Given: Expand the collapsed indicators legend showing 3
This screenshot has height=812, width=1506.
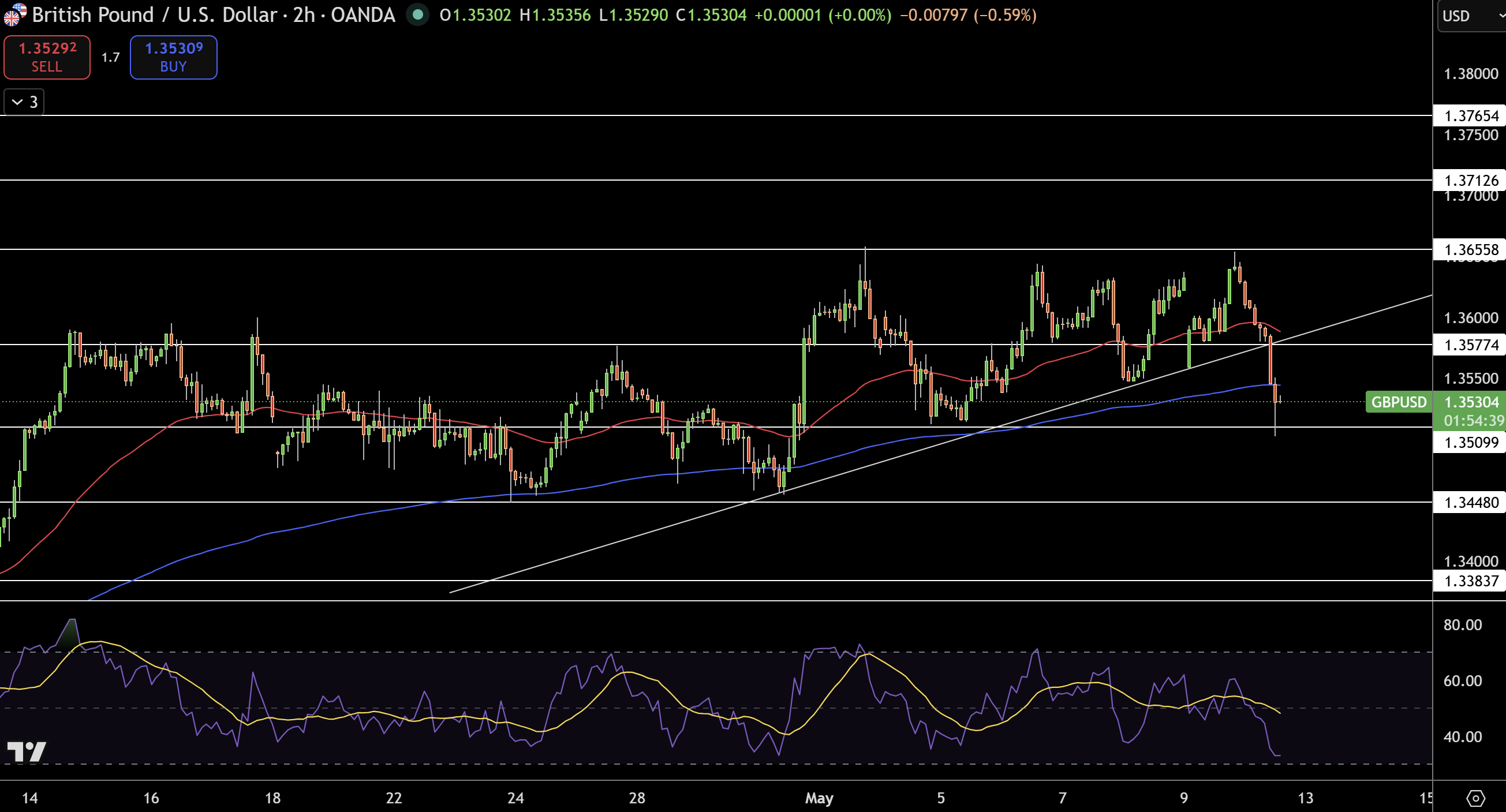Looking at the screenshot, I should pyautogui.click(x=24, y=102).
